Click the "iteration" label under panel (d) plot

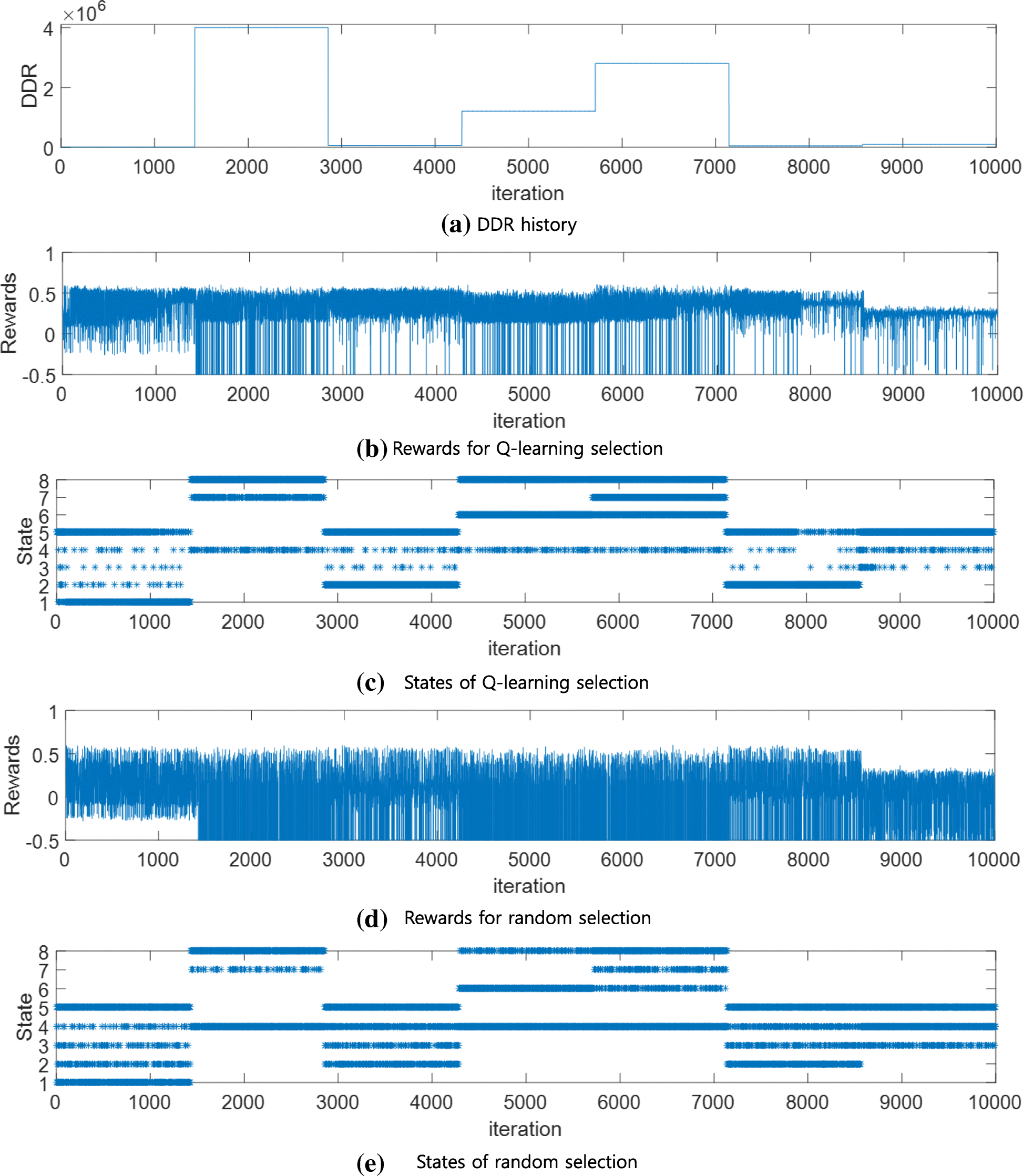click(x=529, y=886)
